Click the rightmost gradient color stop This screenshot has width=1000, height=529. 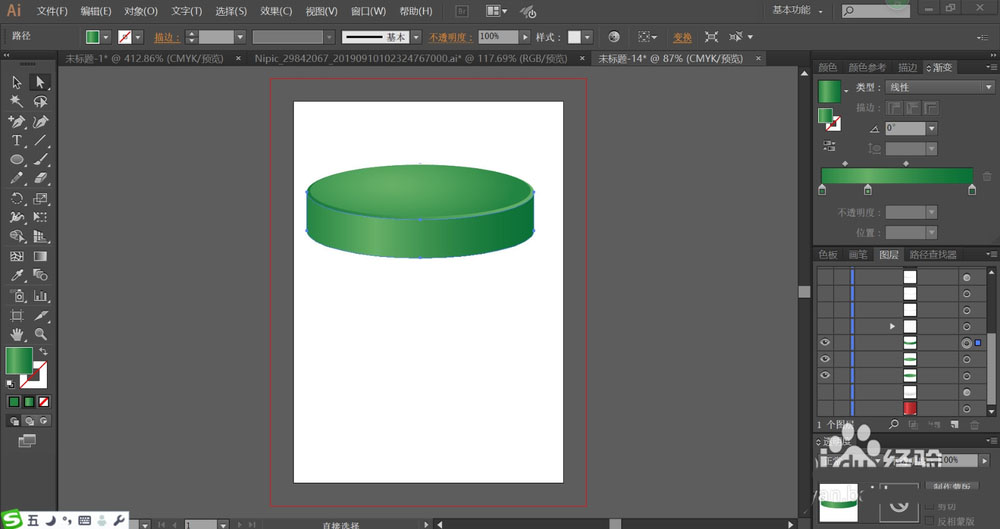pyautogui.click(x=972, y=190)
